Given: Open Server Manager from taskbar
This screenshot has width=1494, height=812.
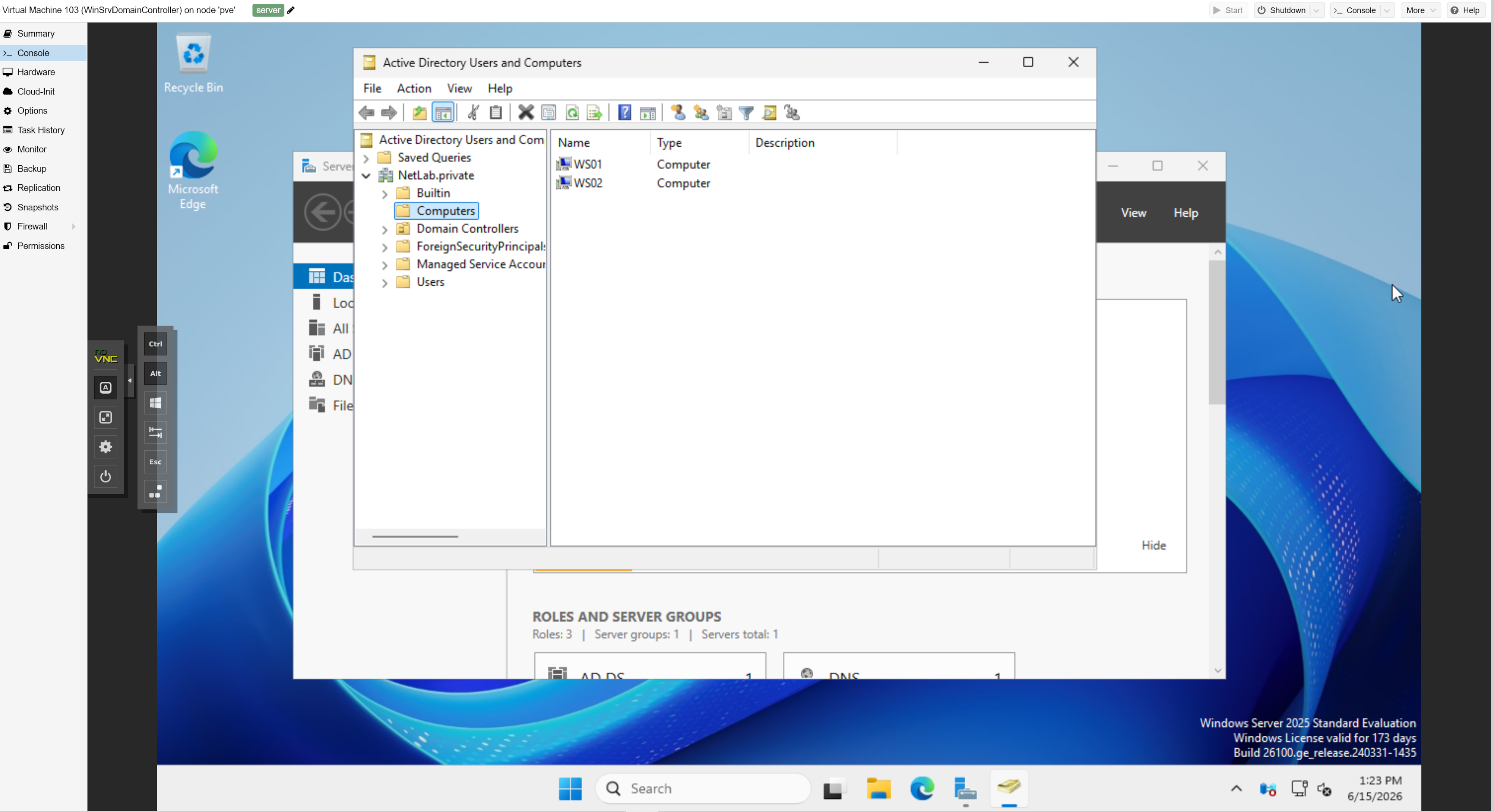Looking at the screenshot, I should pos(965,788).
